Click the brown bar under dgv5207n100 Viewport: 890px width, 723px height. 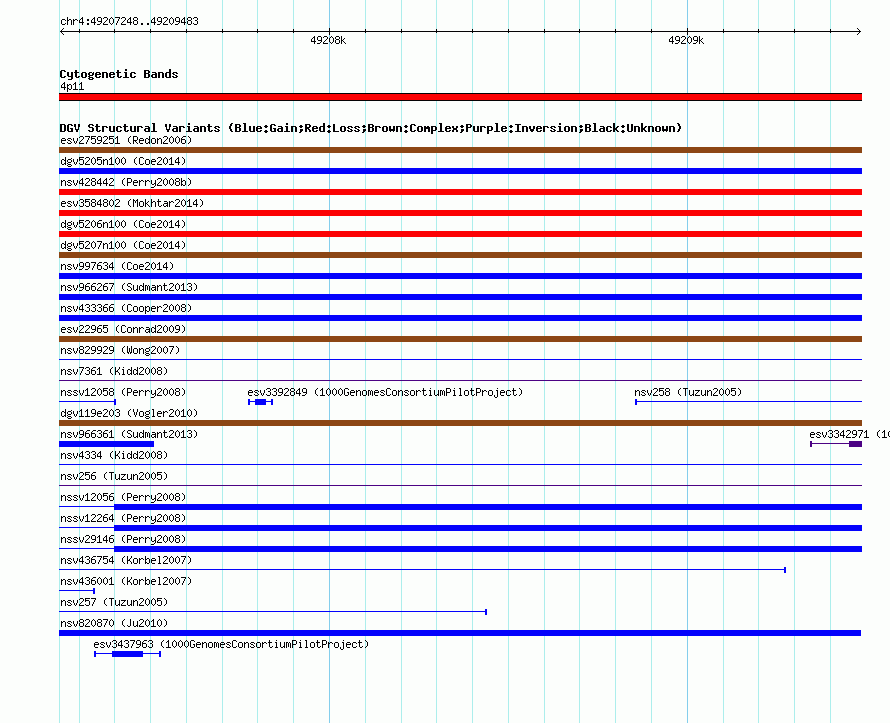[460, 255]
